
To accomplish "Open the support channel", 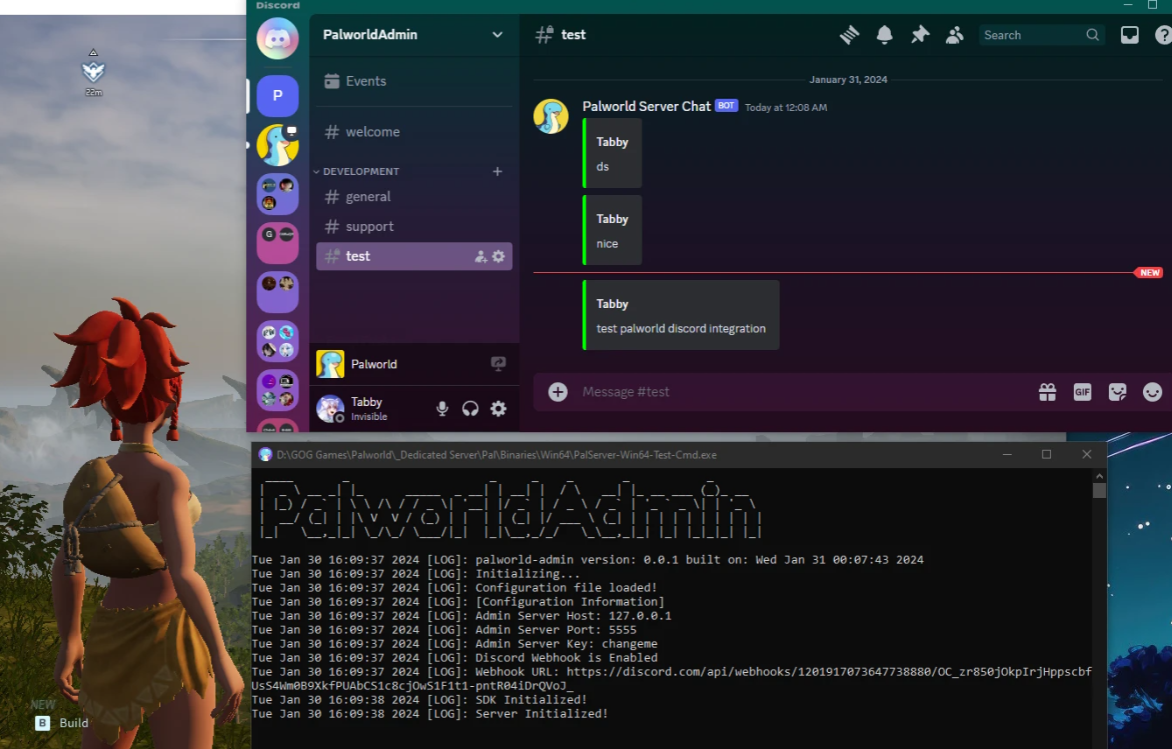I will 369,227.
